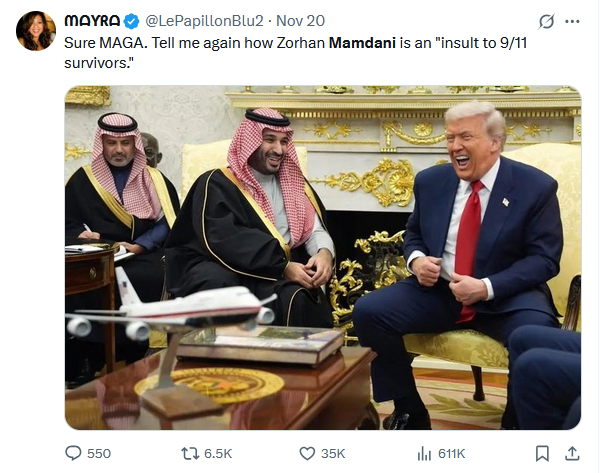600x473 pixels.
Task: Click the 6.5K reposts count
Action: pyautogui.click(x=218, y=454)
